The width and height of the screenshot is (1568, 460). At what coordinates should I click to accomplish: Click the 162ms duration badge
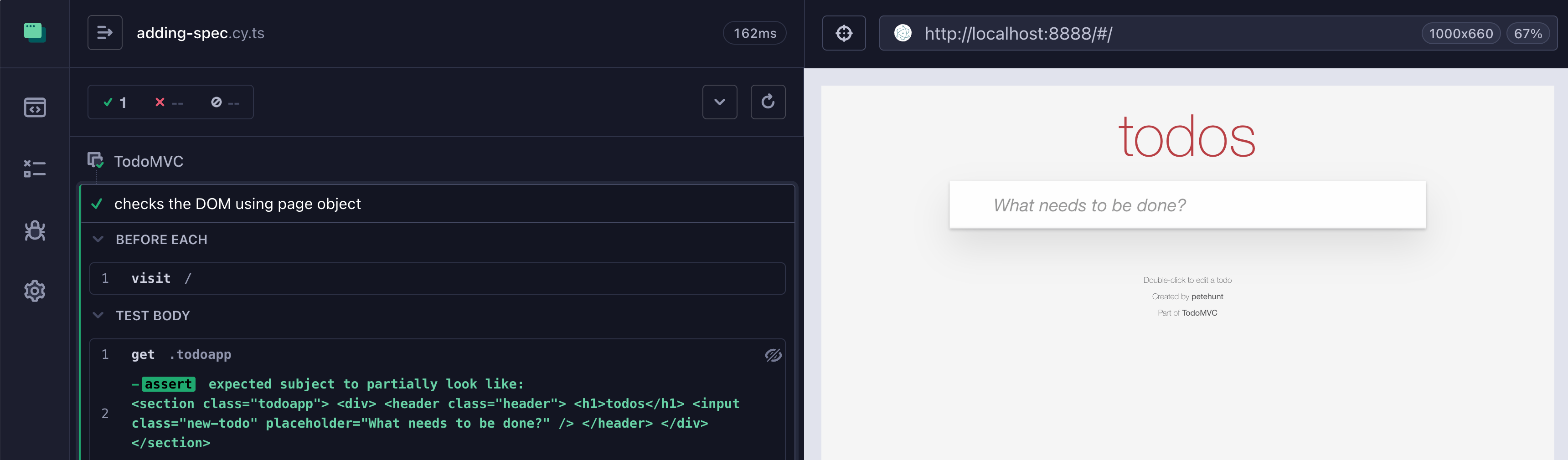tap(754, 33)
